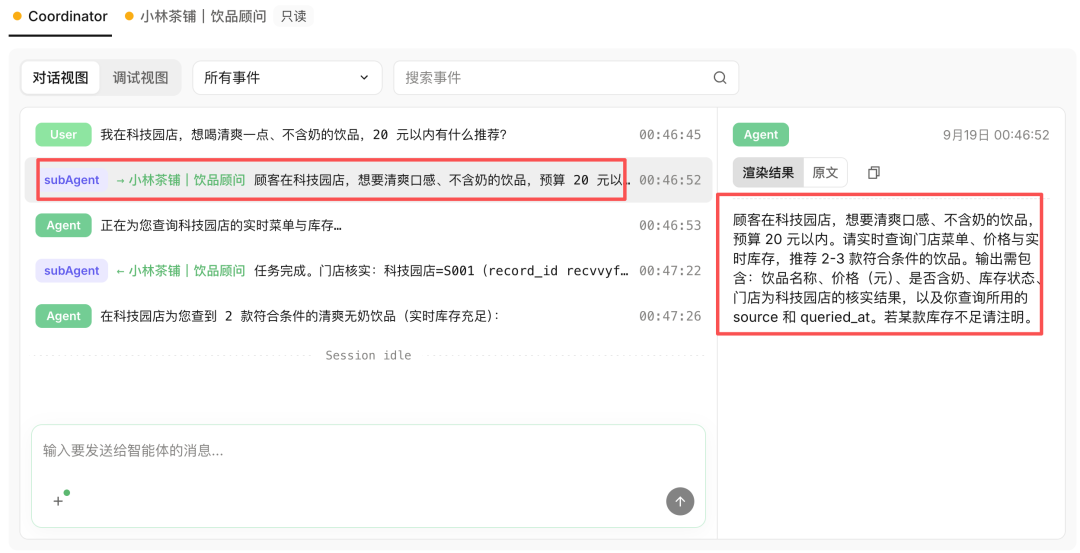
Task: Select the User message about 科技园店
Action: tap(368, 135)
